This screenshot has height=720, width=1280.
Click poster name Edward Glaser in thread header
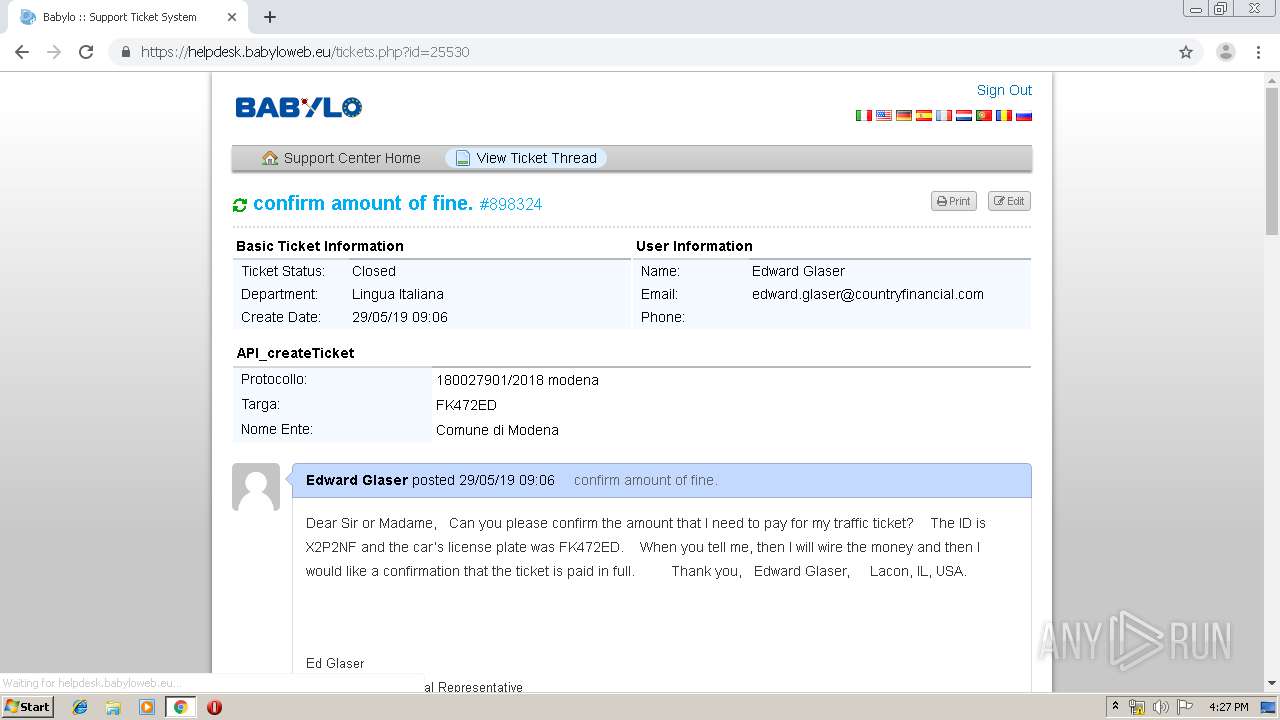[x=357, y=480]
